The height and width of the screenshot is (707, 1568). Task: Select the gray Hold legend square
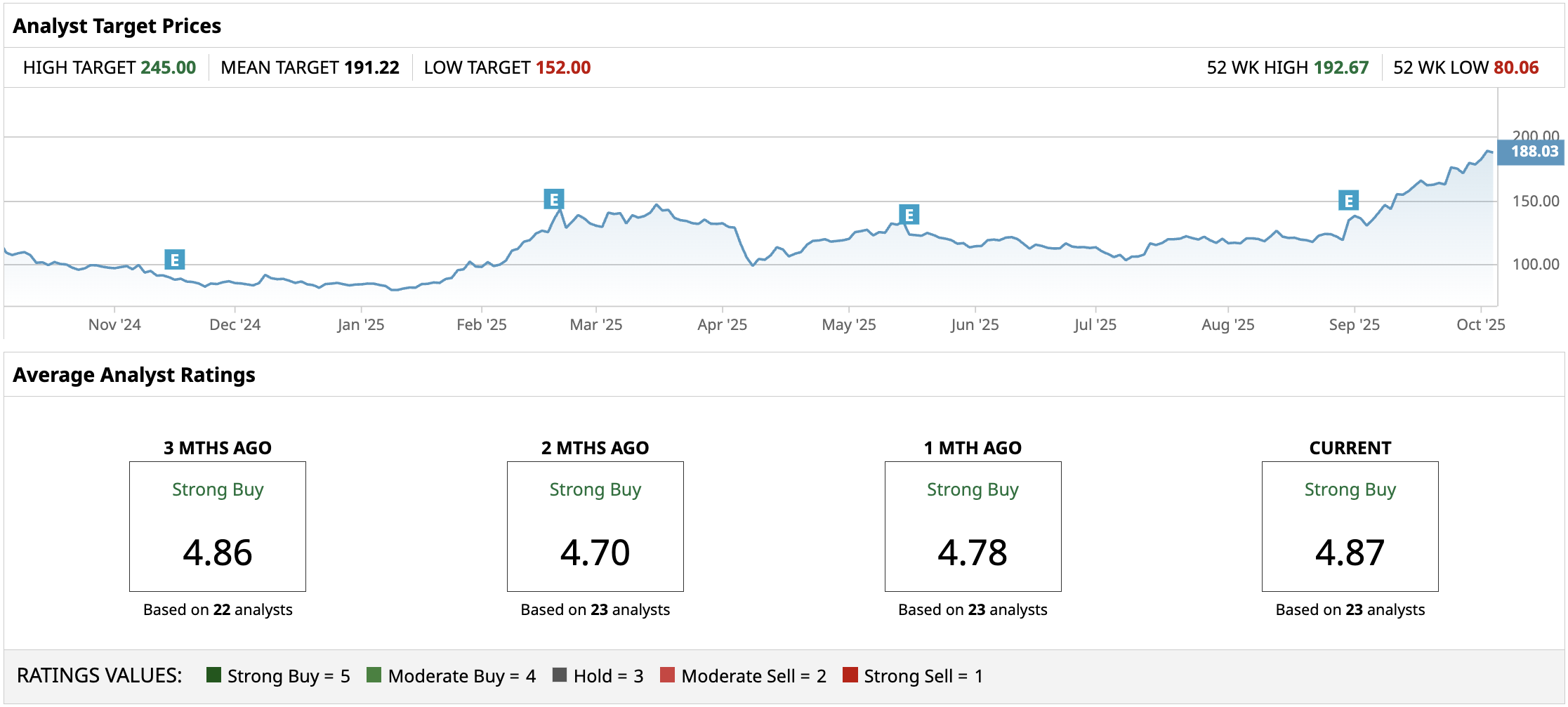point(560,675)
